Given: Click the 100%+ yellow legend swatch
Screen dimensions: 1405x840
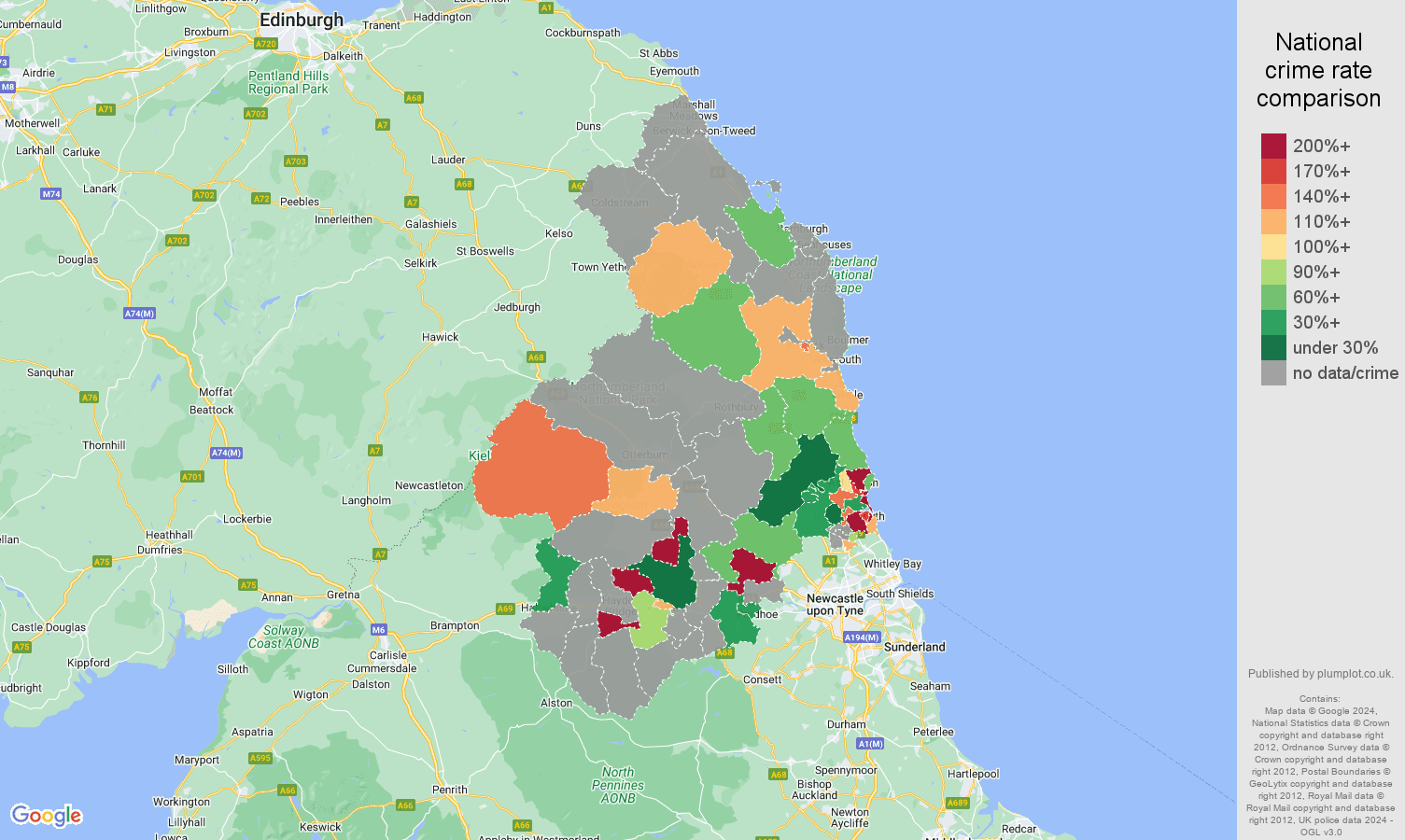Looking at the screenshot, I should point(1273,247).
